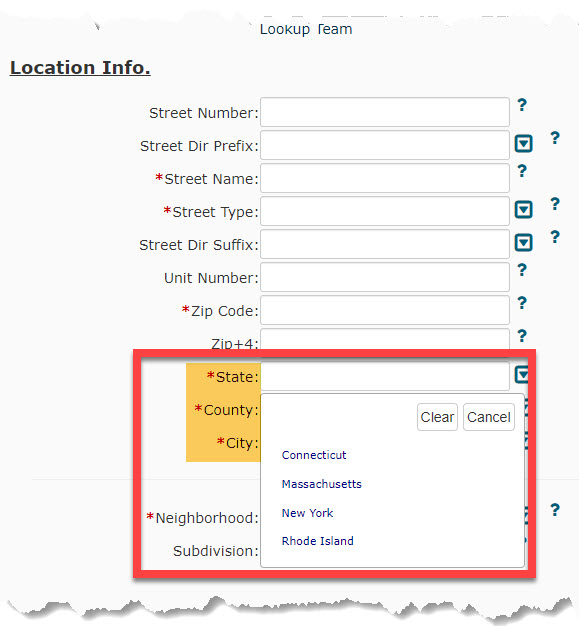Open help icon beside Neighborhood field
Image resolution: width=579 pixels, height=626 pixels.
[555, 510]
